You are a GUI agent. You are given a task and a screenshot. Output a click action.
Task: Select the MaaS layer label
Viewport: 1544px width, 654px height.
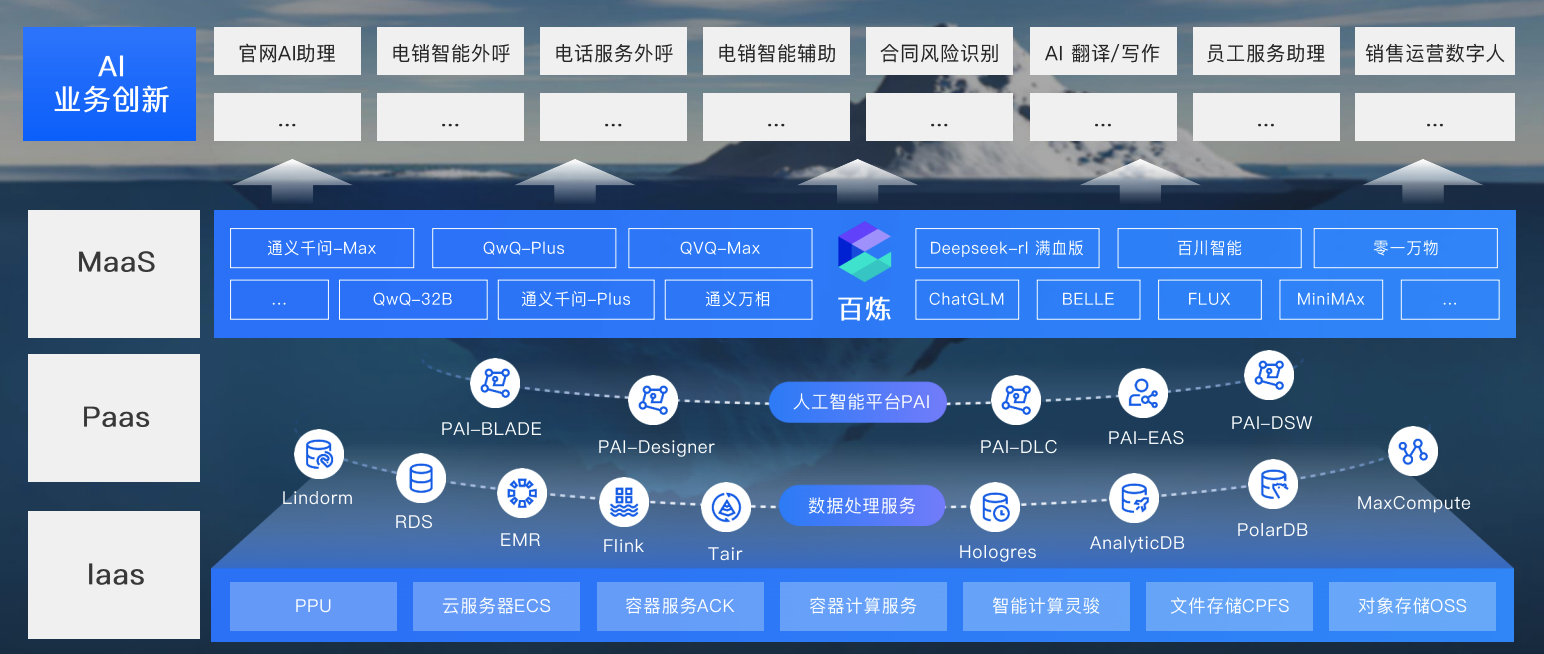click(116, 273)
